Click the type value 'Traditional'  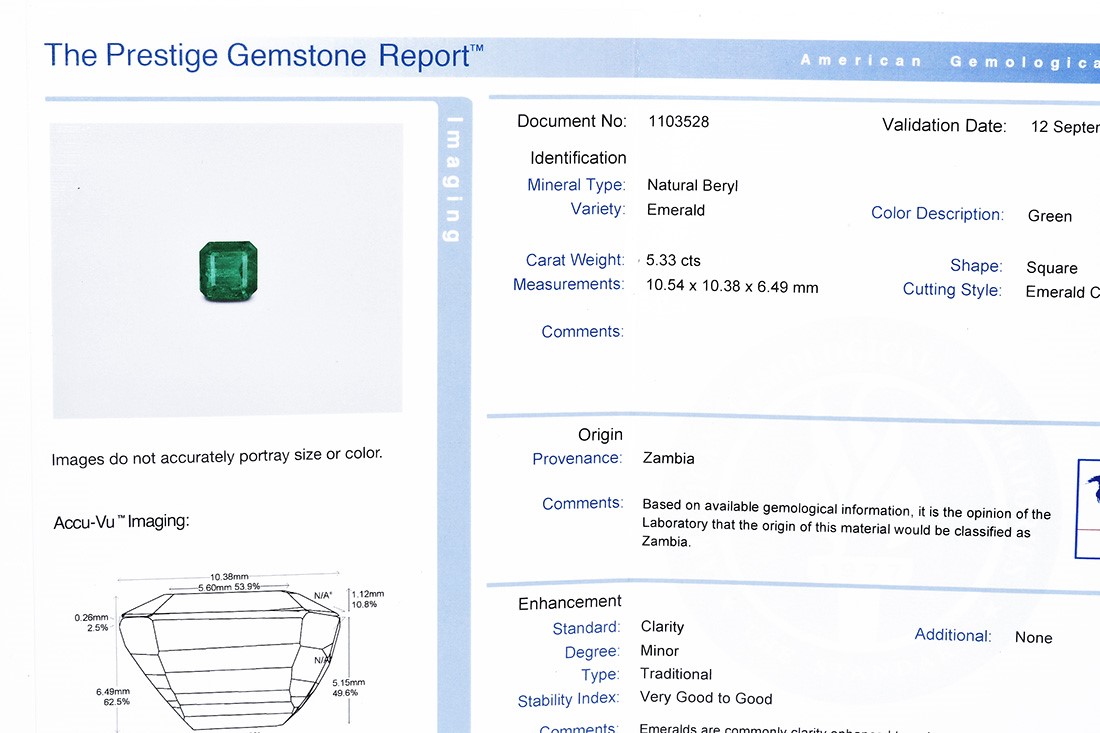[x=676, y=674]
